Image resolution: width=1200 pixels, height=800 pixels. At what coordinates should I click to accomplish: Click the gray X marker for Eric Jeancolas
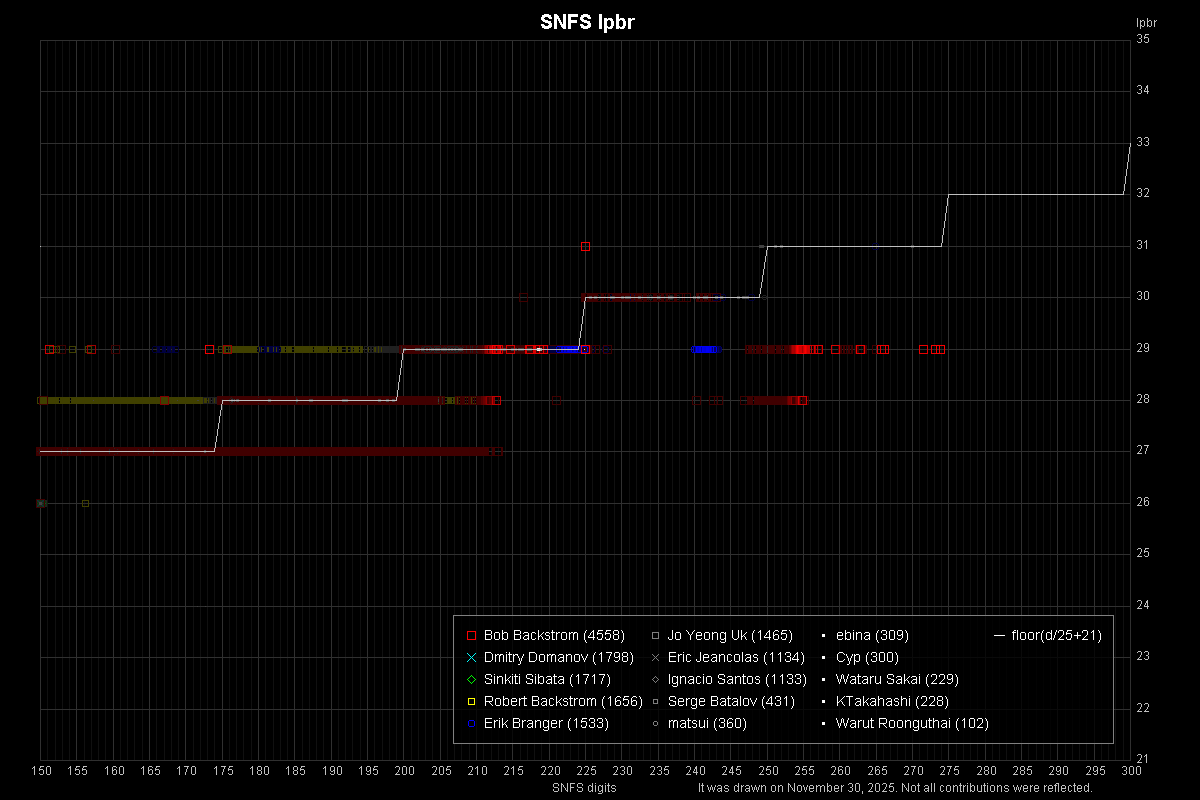pyautogui.click(x=655, y=657)
